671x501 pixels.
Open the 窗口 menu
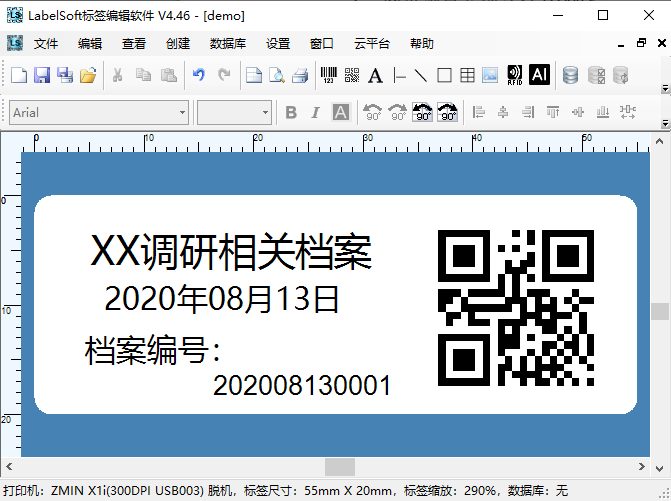pyautogui.click(x=322, y=44)
